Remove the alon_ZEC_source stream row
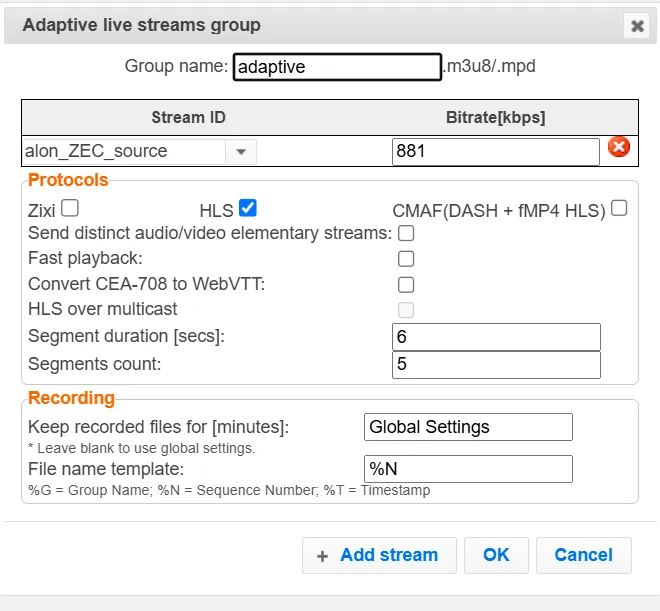Image resolution: width=660 pixels, height=611 pixels. click(619, 147)
